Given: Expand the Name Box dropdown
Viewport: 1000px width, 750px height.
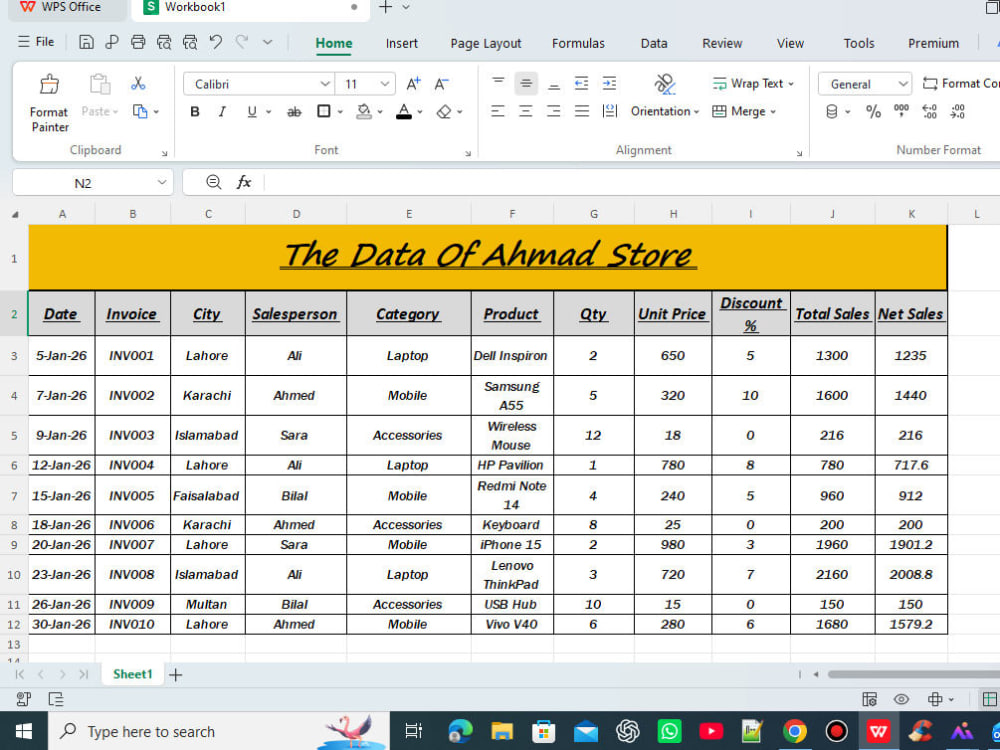Looking at the screenshot, I should pyautogui.click(x=161, y=182).
